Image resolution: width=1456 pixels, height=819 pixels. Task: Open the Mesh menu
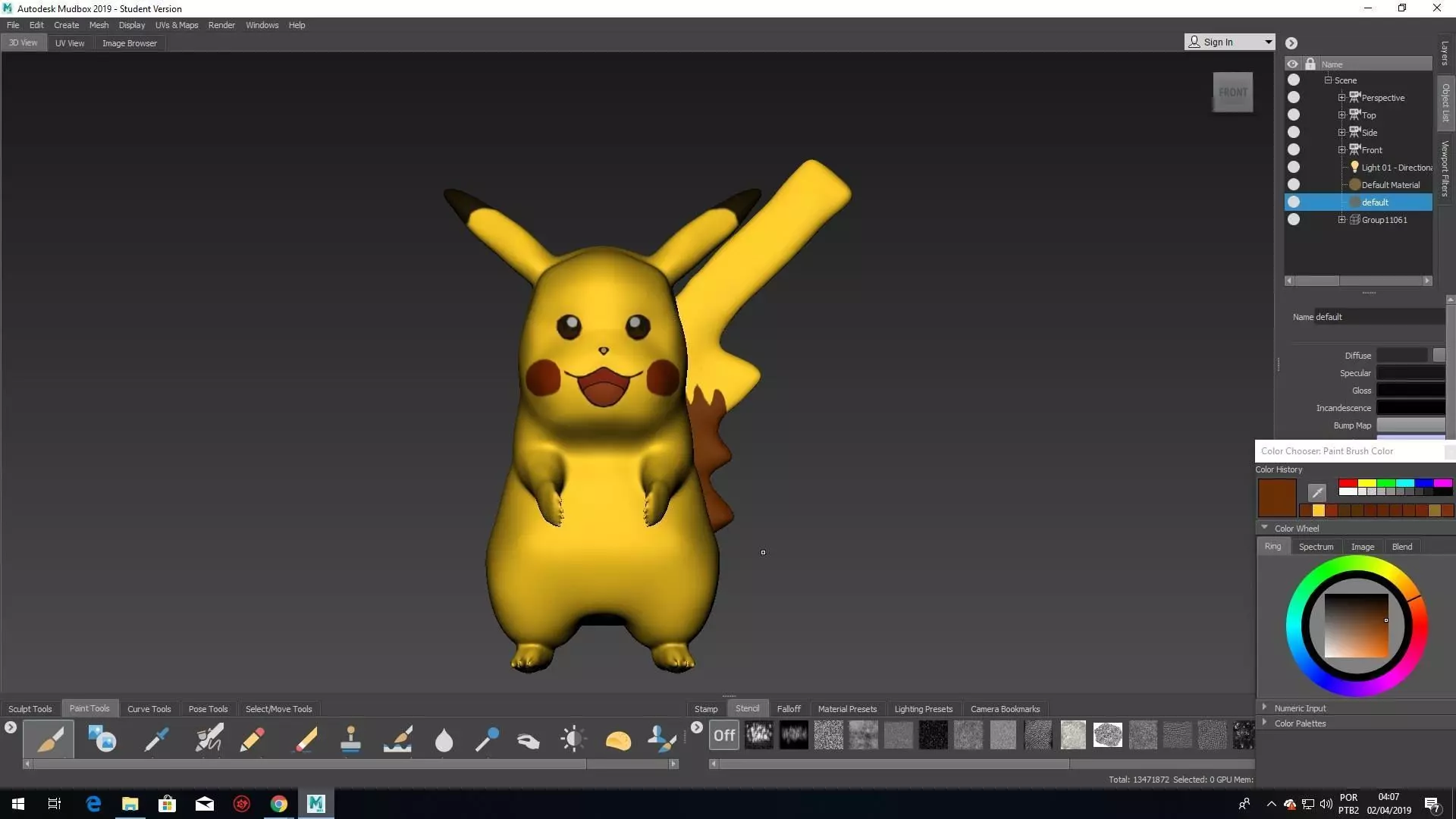[99, 25]
